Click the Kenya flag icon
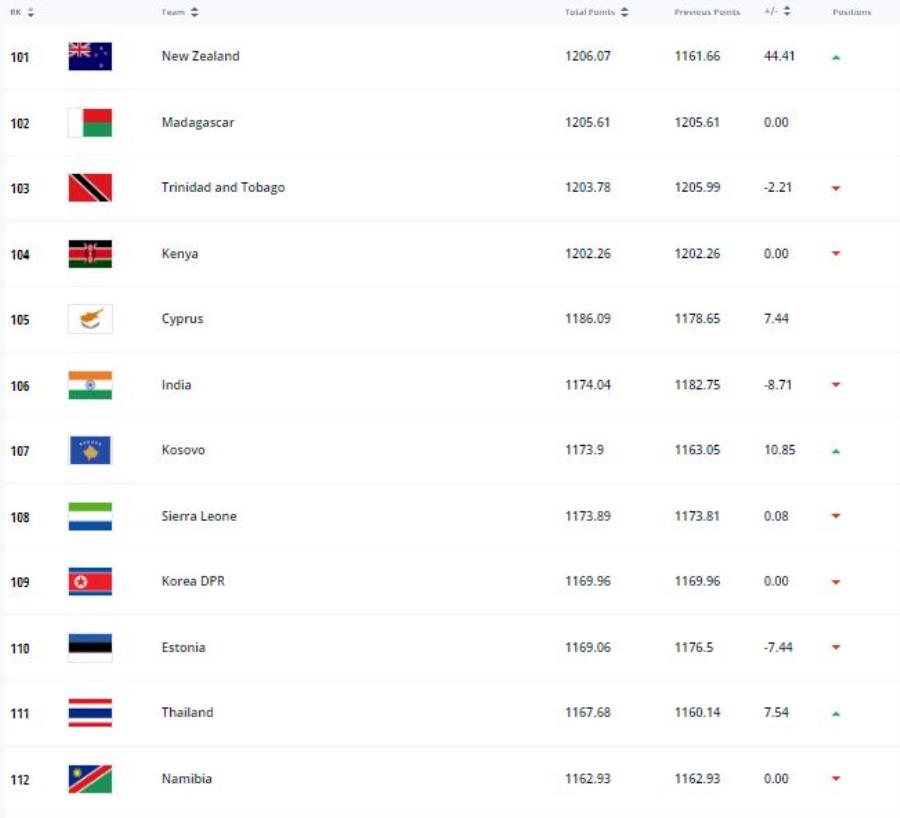Screen dimensions: 900x818 pyautogui.click(x=90, y=254)
